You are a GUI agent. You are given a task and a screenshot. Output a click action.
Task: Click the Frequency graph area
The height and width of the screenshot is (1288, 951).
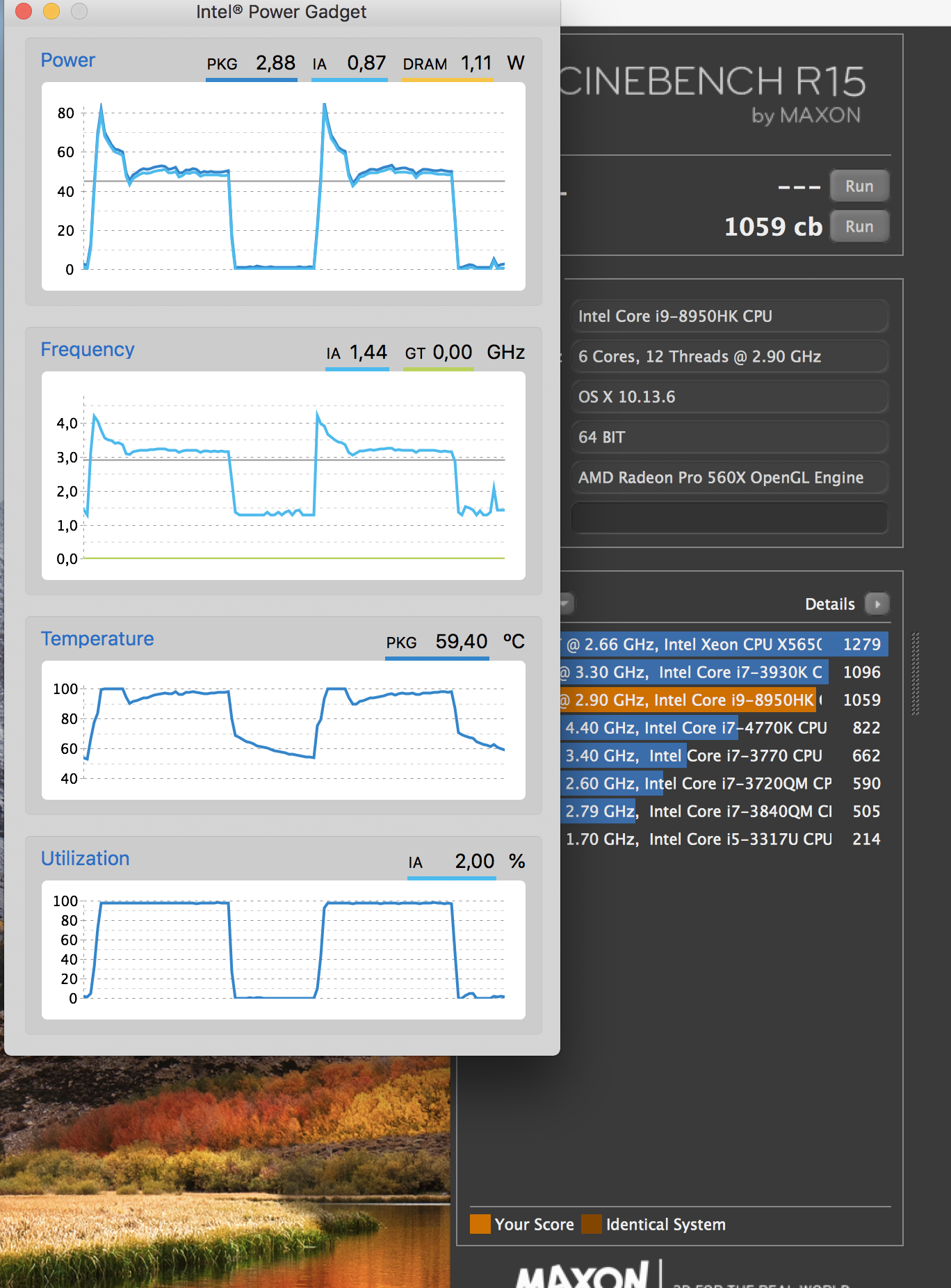[284, 476]
